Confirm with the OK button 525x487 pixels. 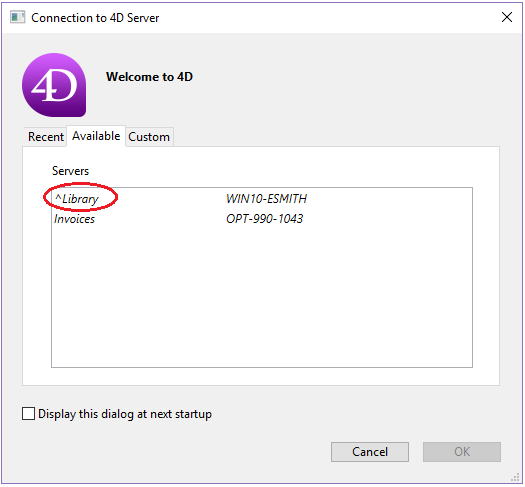tap(462, 452)
